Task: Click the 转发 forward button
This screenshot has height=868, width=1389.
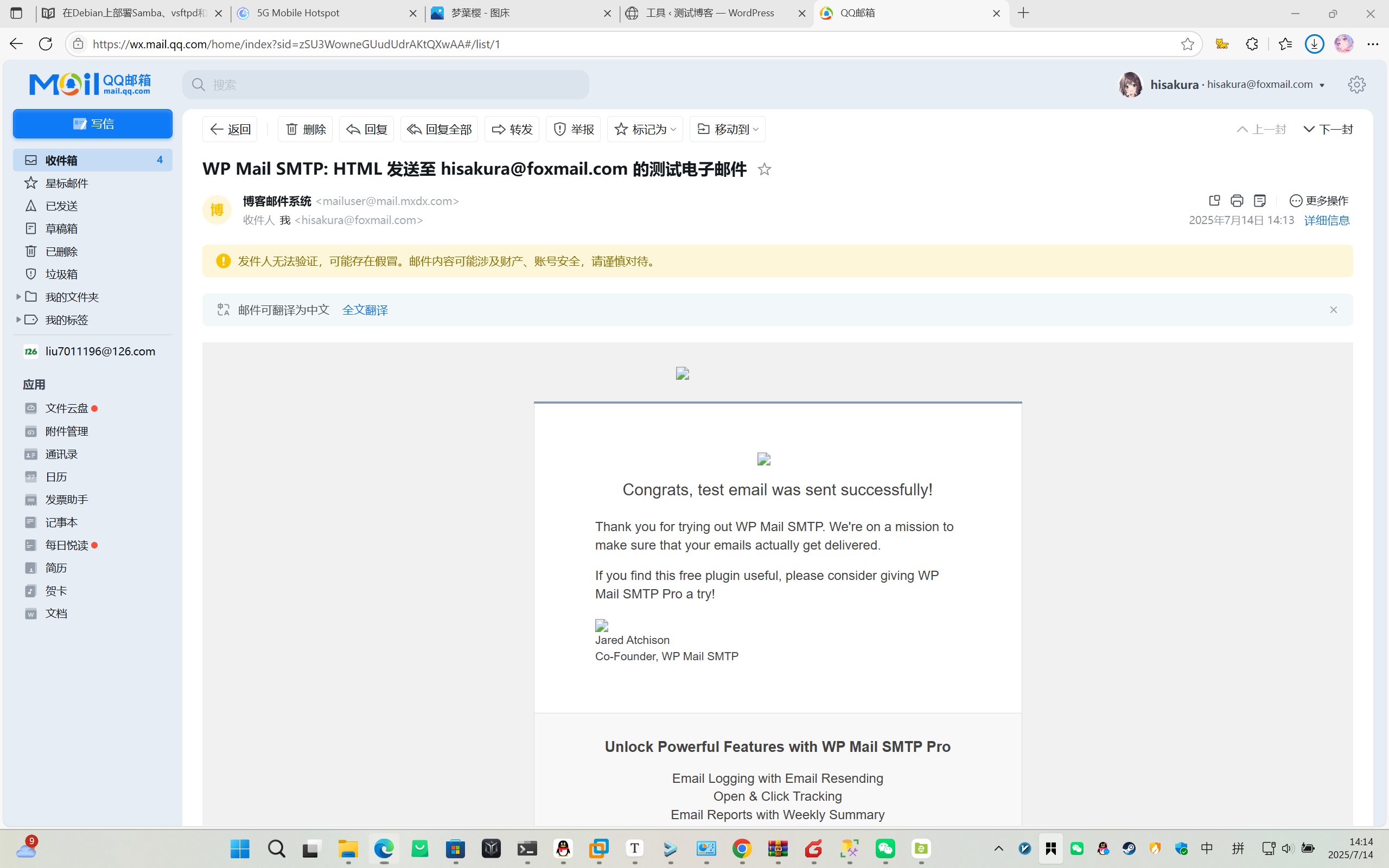Action: [x=512, y=129]
